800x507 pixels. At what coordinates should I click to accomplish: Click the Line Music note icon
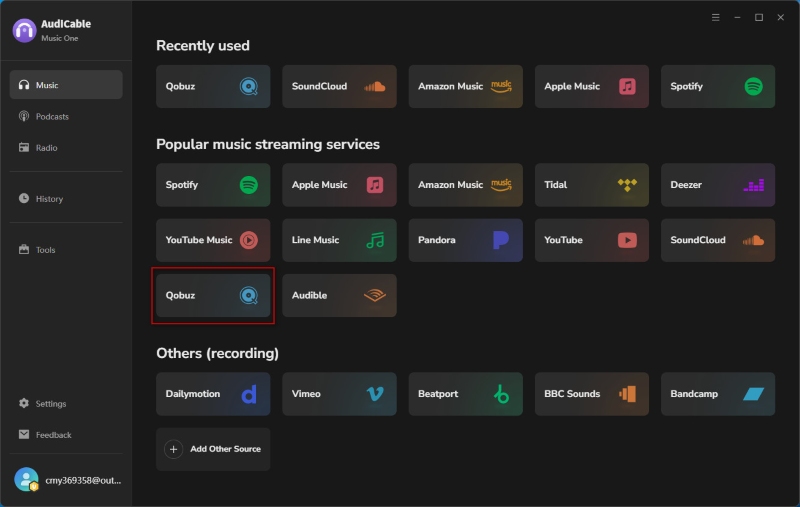click(x=375, y=240)
